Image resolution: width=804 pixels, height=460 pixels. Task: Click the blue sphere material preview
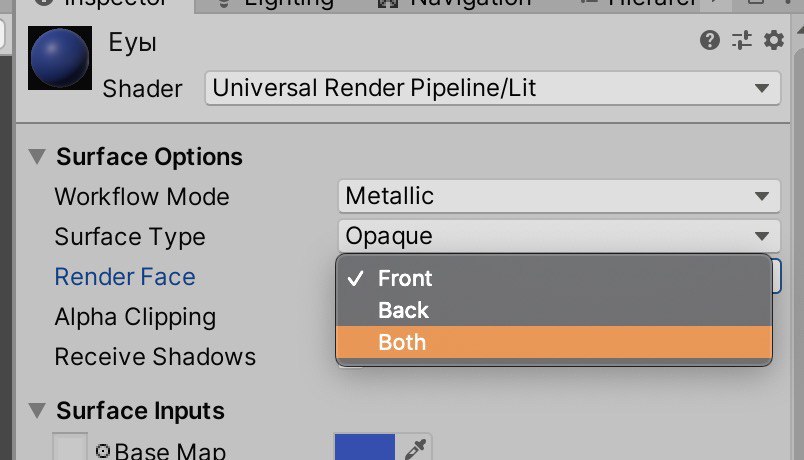point(60,58)
